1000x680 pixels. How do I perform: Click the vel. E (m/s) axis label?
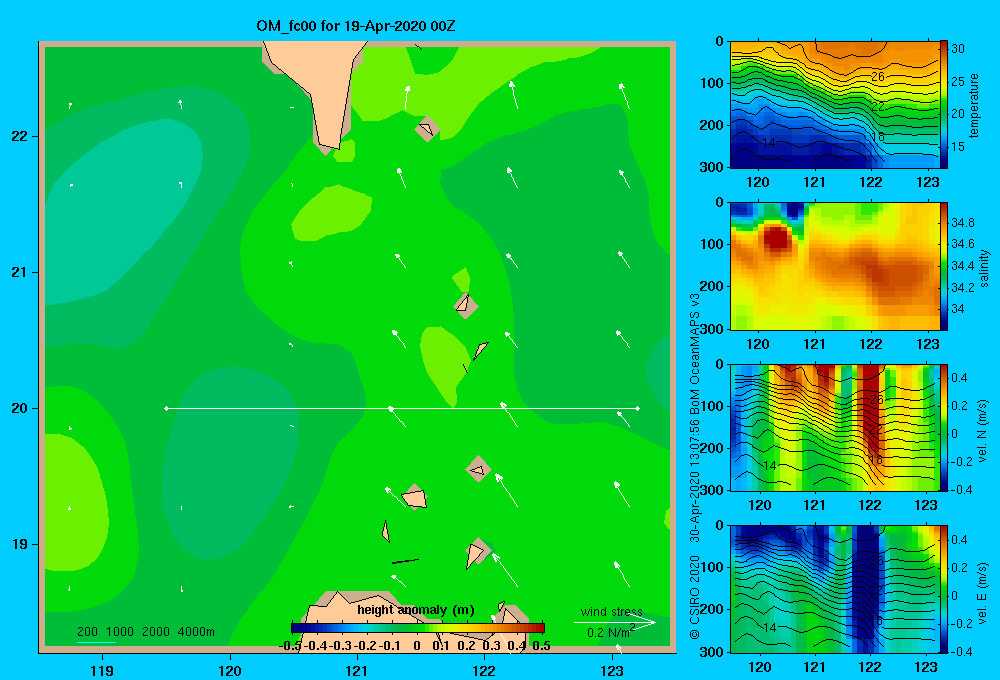(983, 591)
